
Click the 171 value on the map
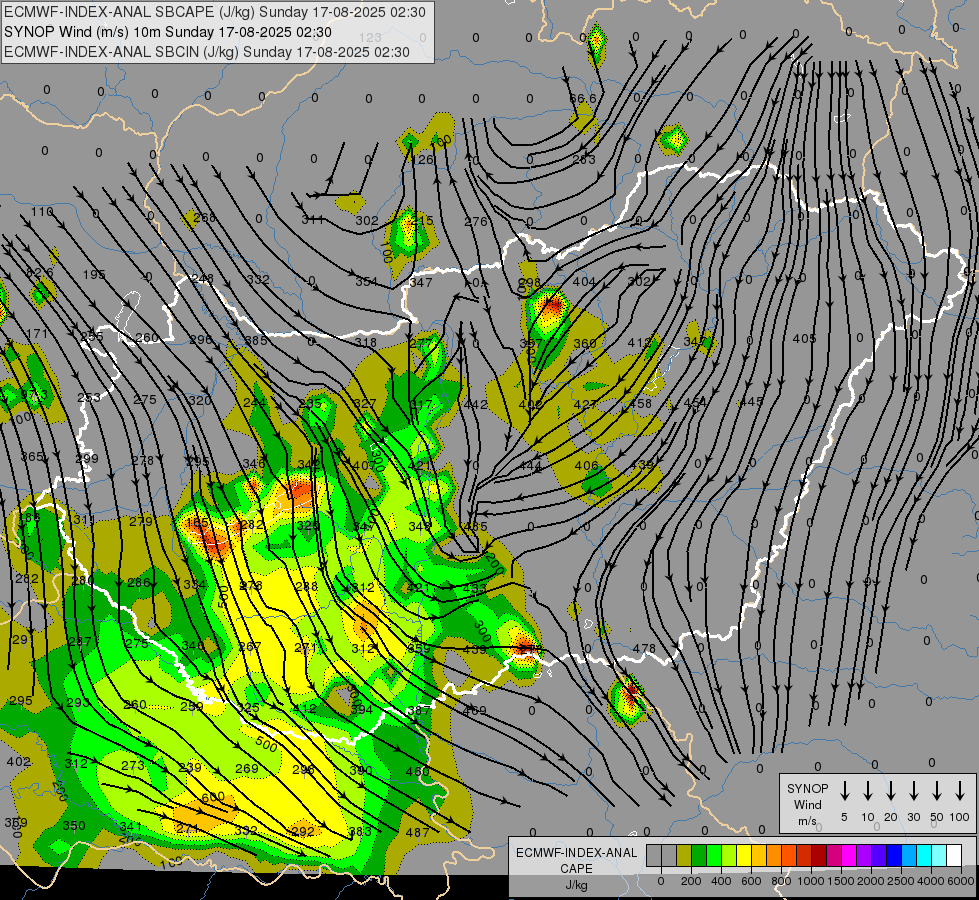point(37,334)
